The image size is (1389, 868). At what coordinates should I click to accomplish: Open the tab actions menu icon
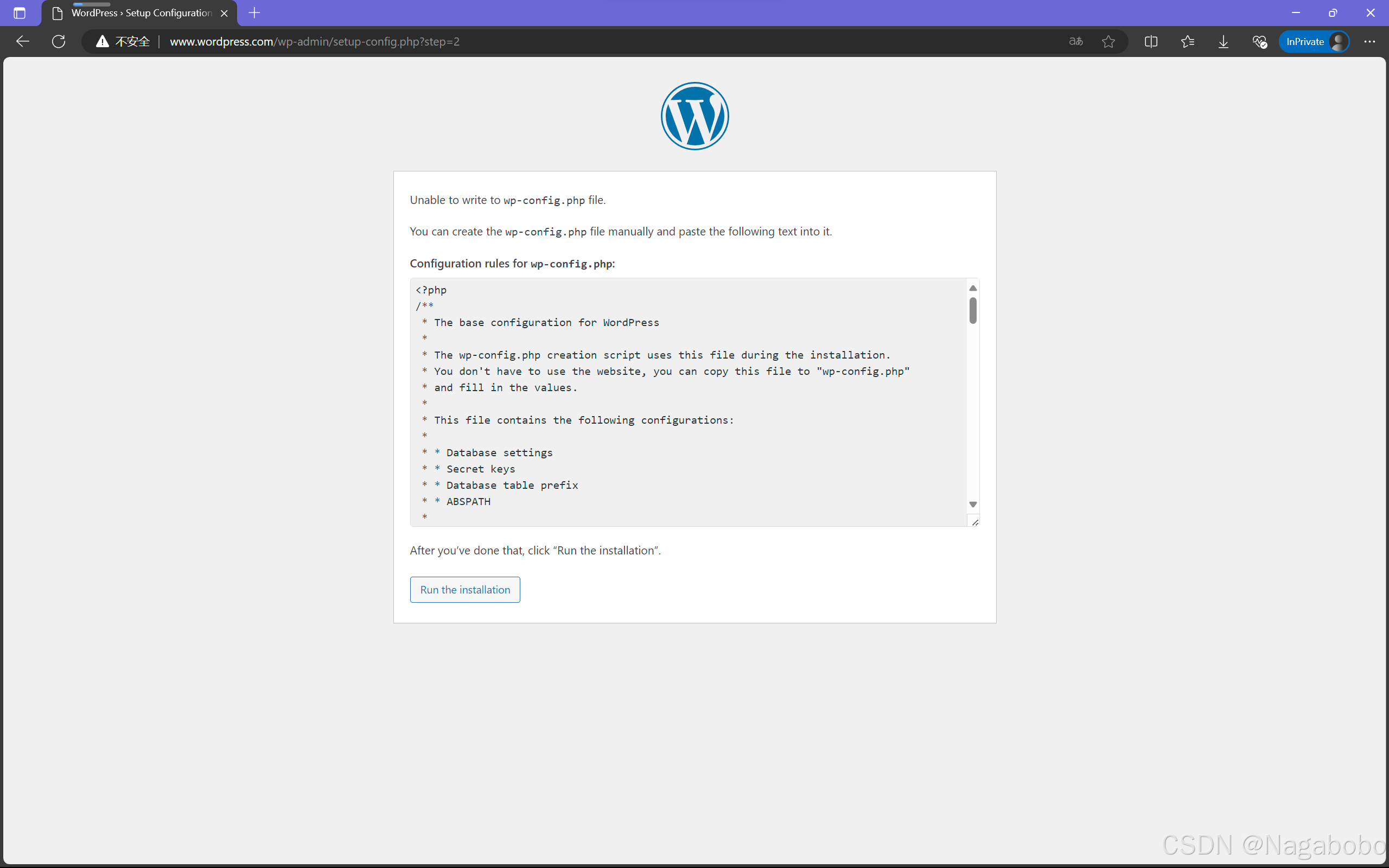[x=20, y=12]
